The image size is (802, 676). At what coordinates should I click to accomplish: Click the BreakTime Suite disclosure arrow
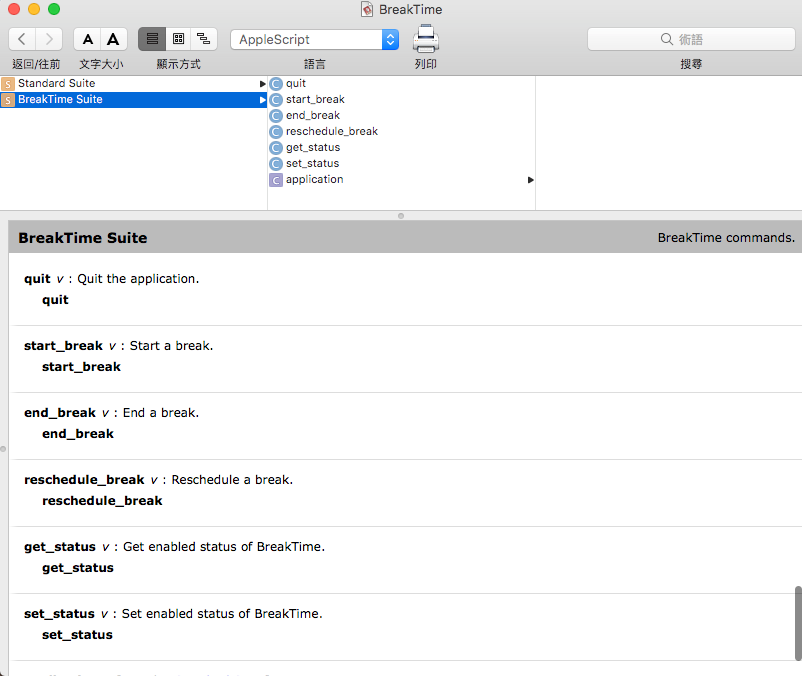click(x=262, y=100)
